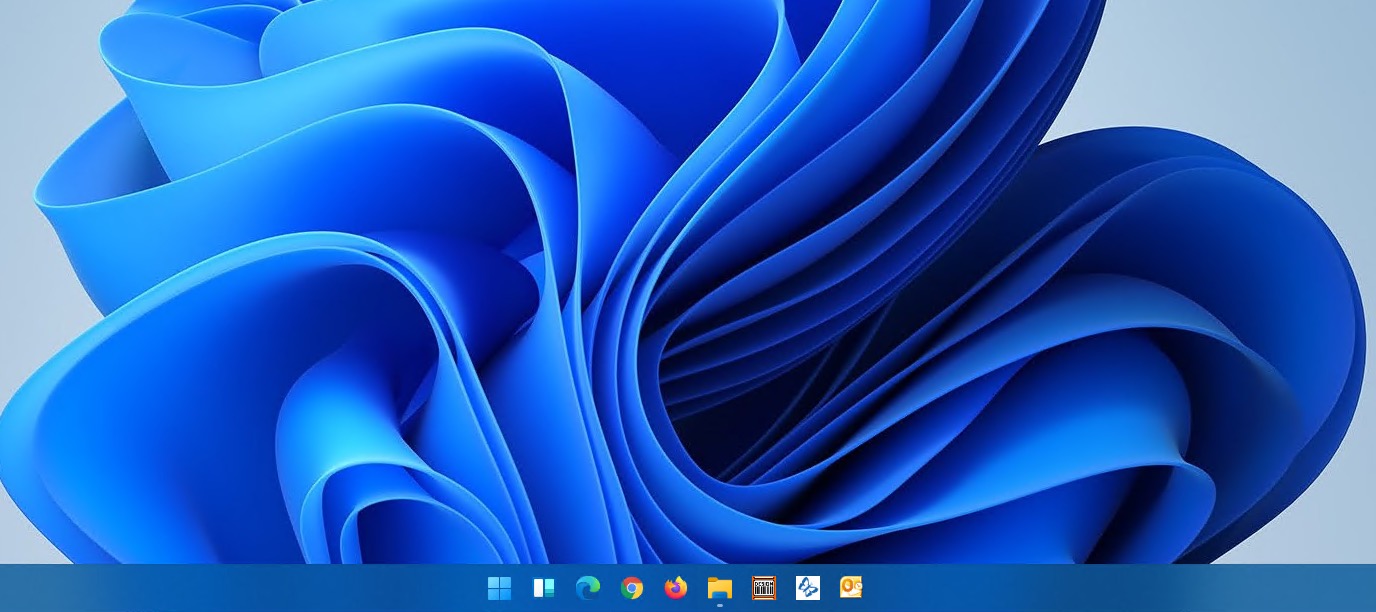
Task: Open the Windows Start menu
Action: point(499,588)
